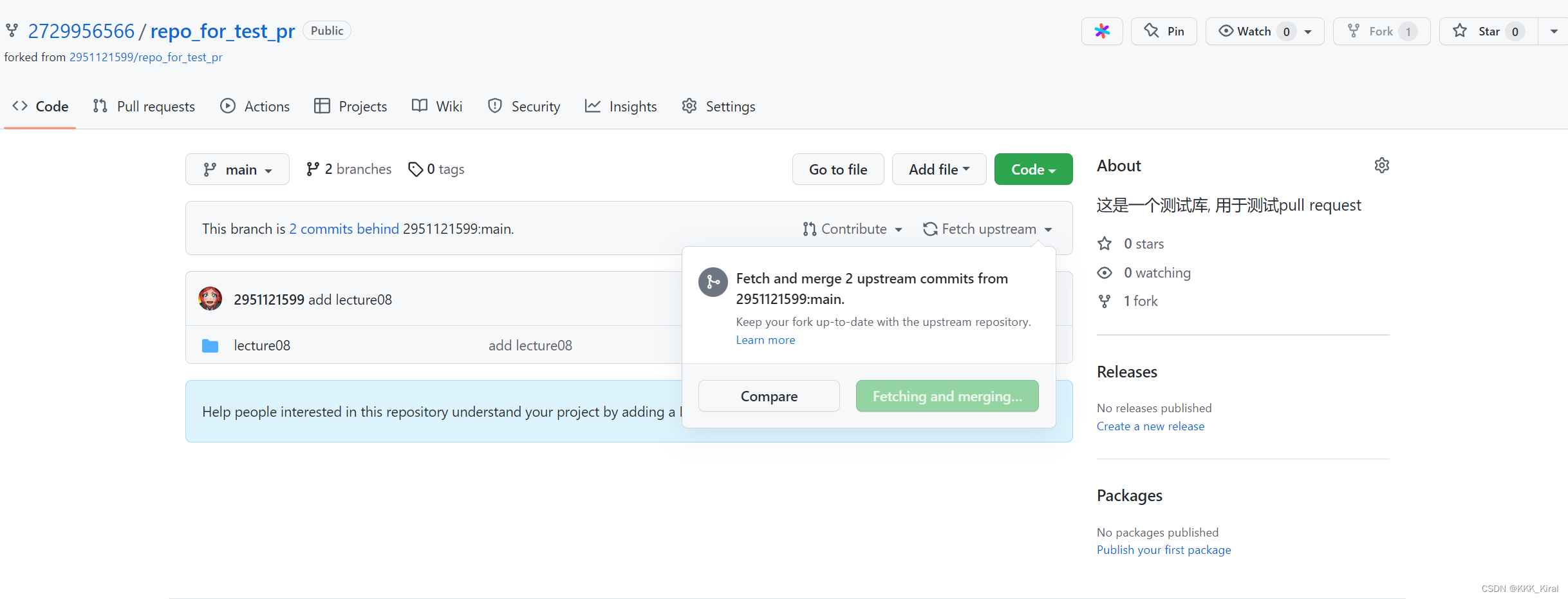Open the Projects tab
This screenshot has width=1568, height=599.
tap(350, 106)
